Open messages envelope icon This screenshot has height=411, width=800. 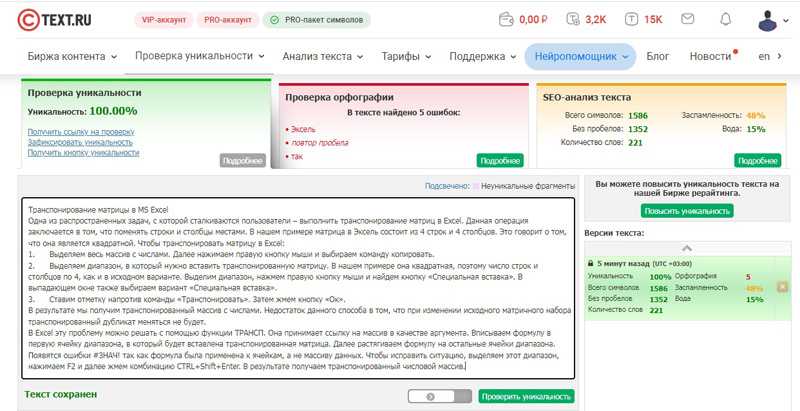tap(687, 19)
